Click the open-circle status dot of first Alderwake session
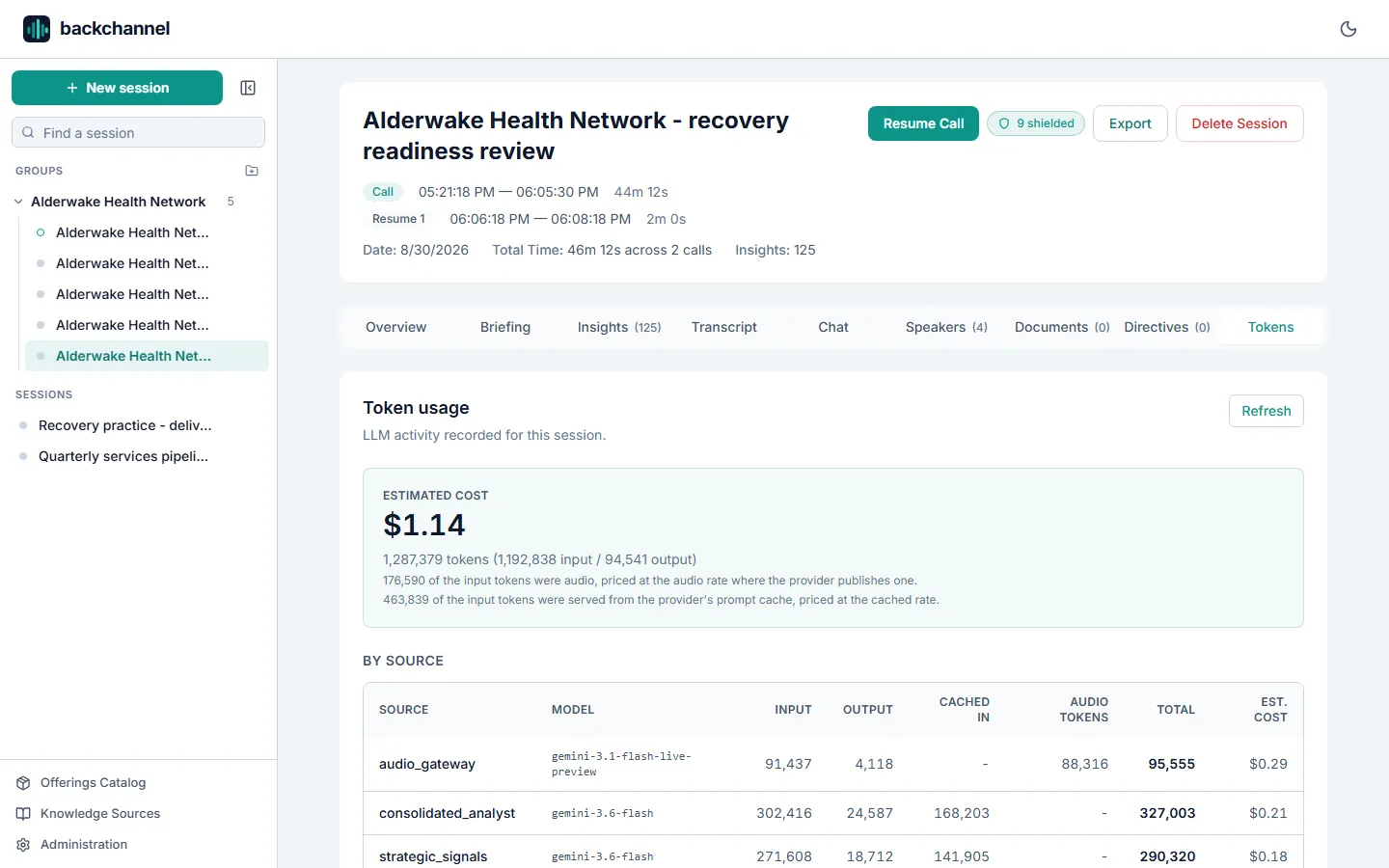1389x868 pixels. [x=41, y=232]
